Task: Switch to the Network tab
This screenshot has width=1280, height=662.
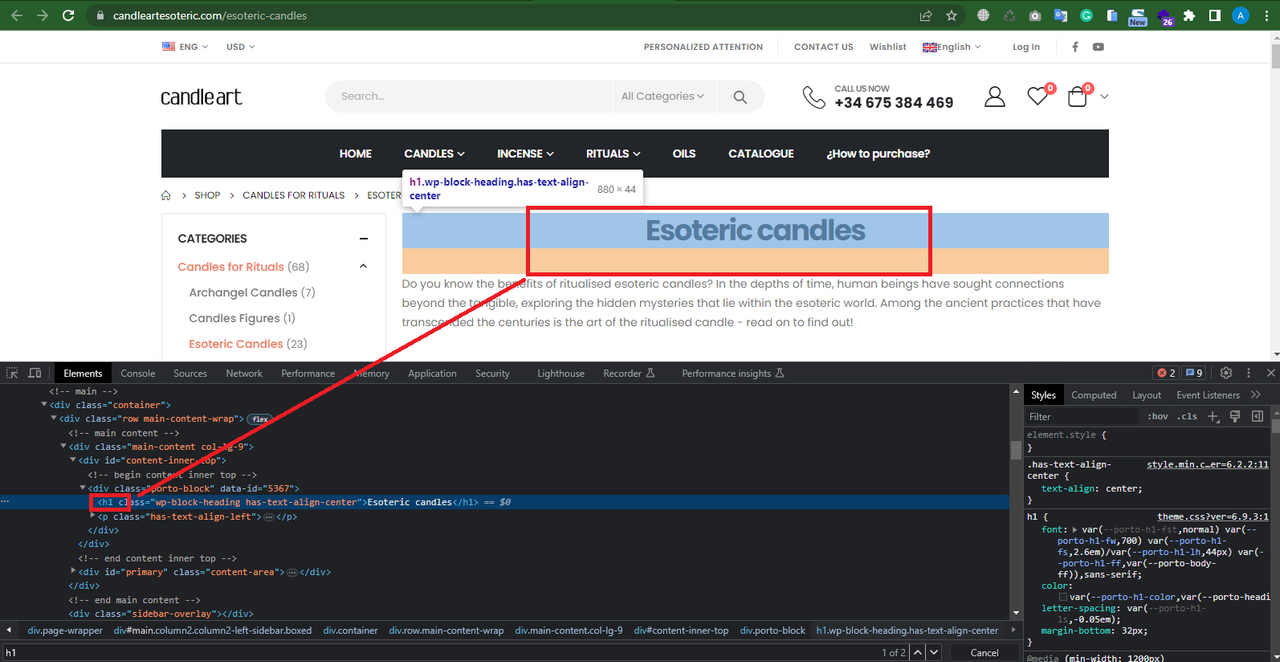Action: (244, 373)
